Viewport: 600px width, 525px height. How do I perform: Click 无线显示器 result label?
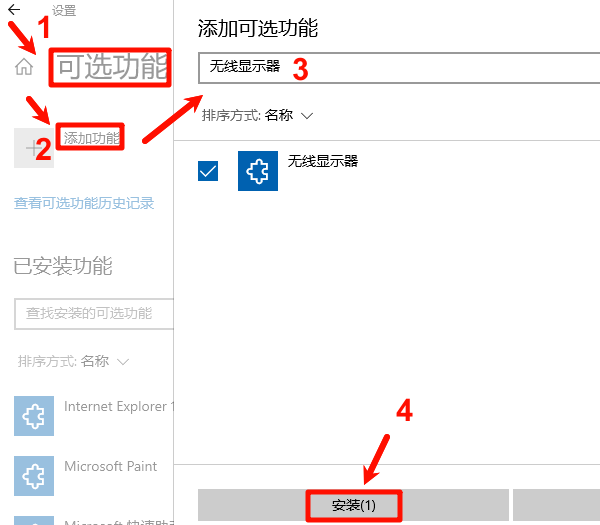[323, 161]
